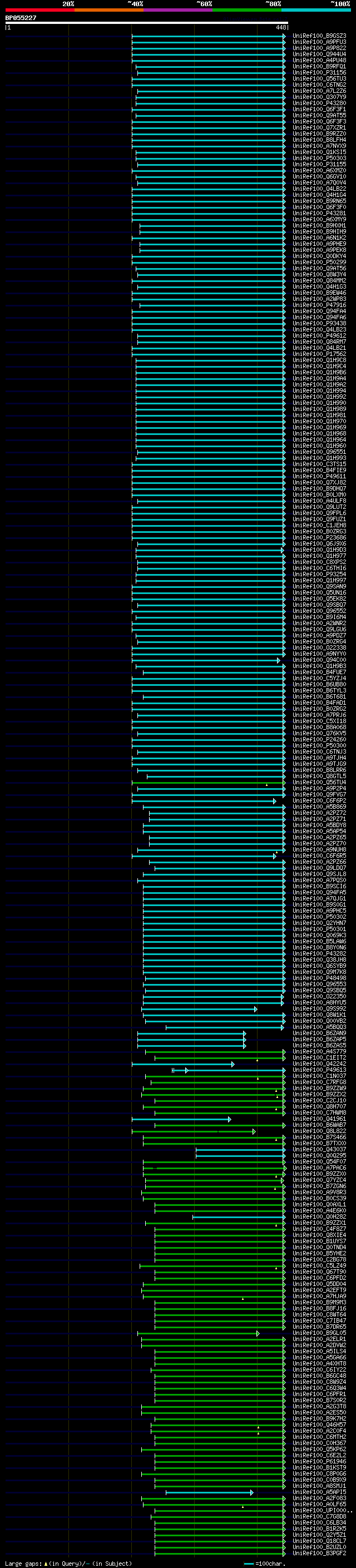Select hit label UniRef100_A4S779
This screenshot has width=356, height=1568.
319,1052
